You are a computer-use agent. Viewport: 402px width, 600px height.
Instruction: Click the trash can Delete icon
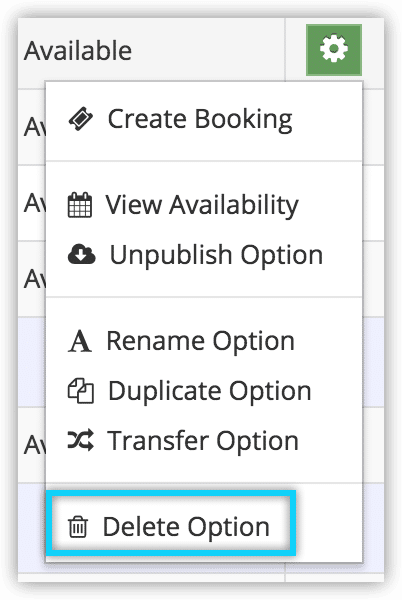[x=78, y=527]
